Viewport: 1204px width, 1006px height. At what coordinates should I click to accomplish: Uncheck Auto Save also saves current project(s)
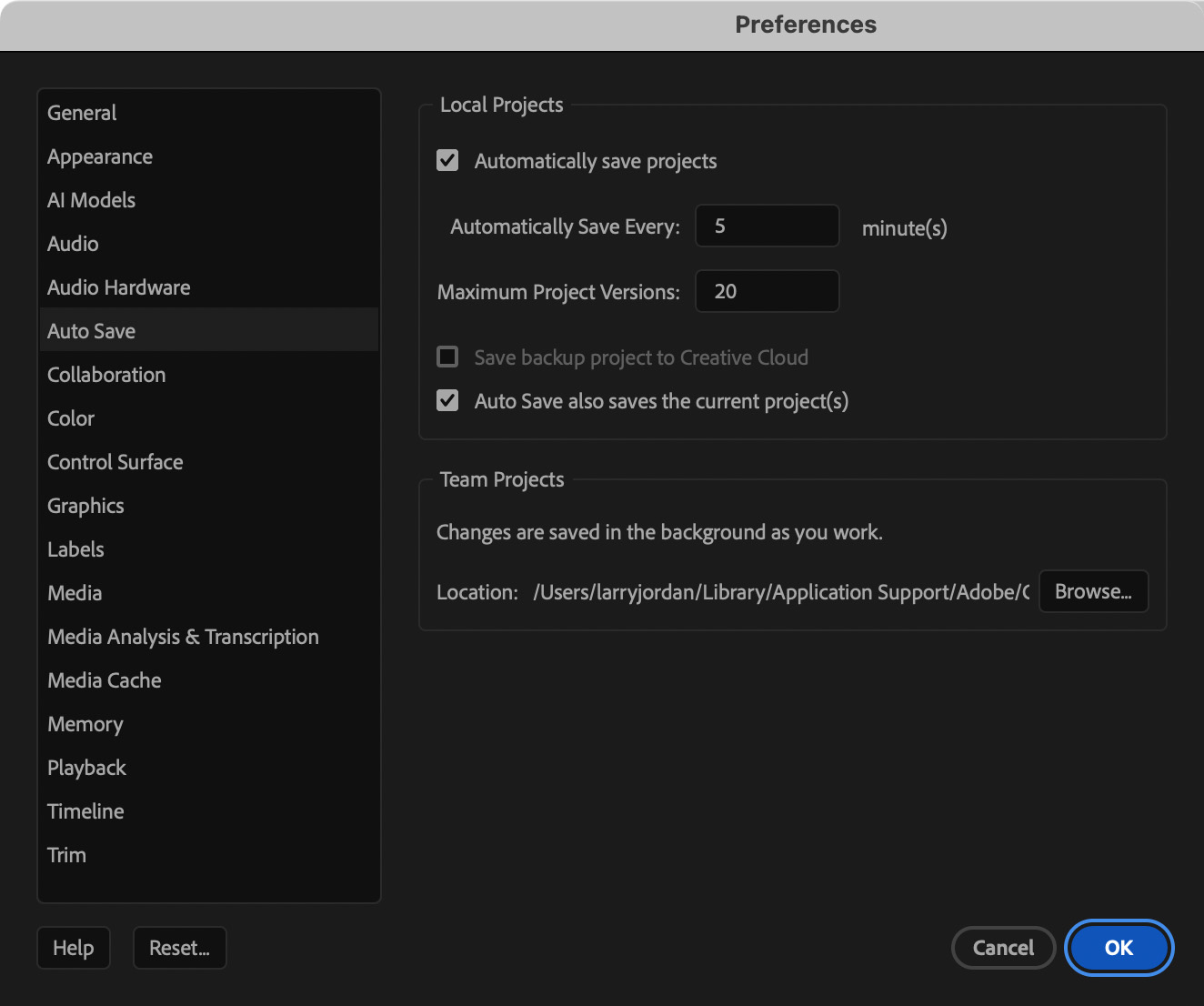point(447,400)
